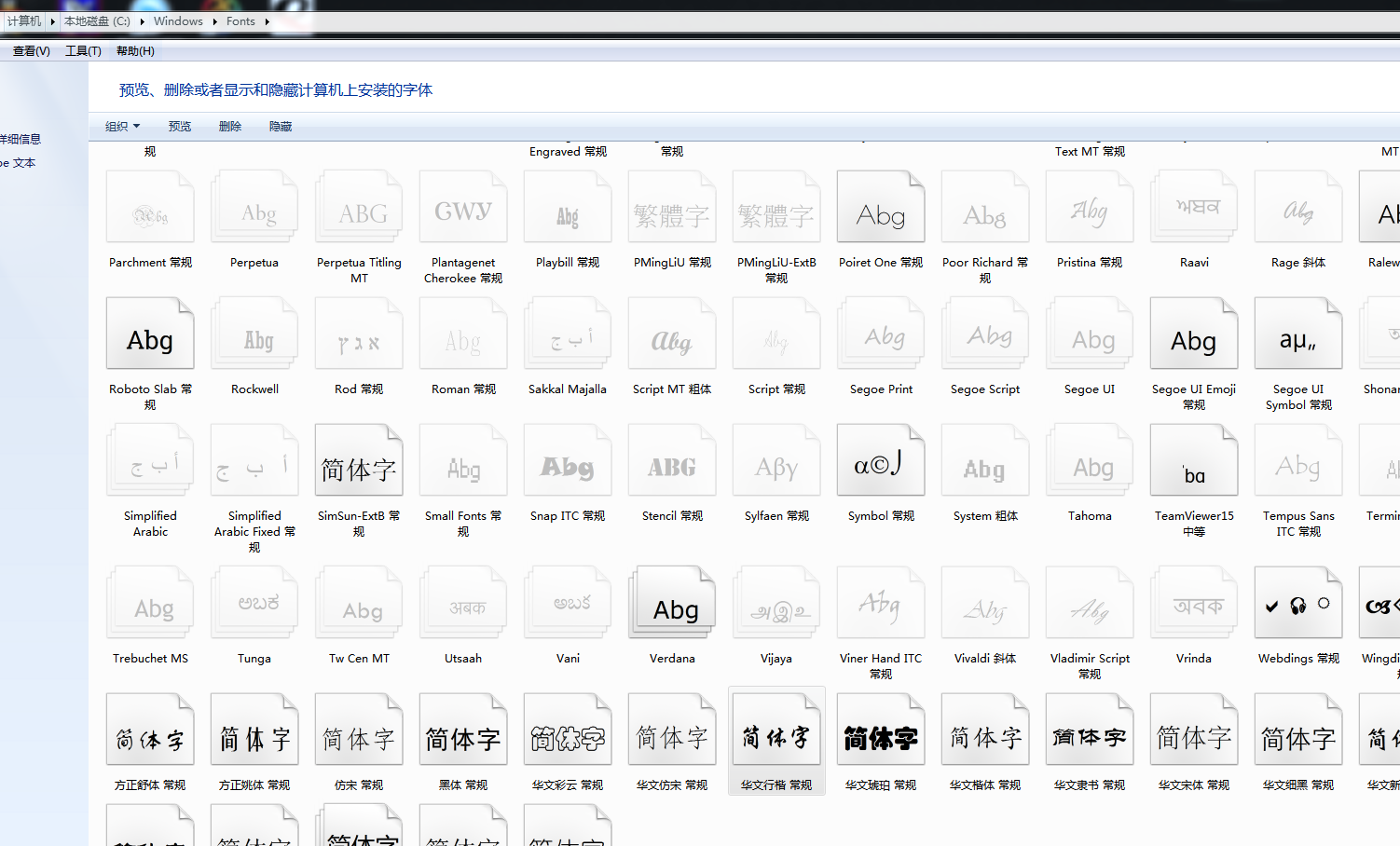Select the PMingLiU font icon

(x=672, y=207)
